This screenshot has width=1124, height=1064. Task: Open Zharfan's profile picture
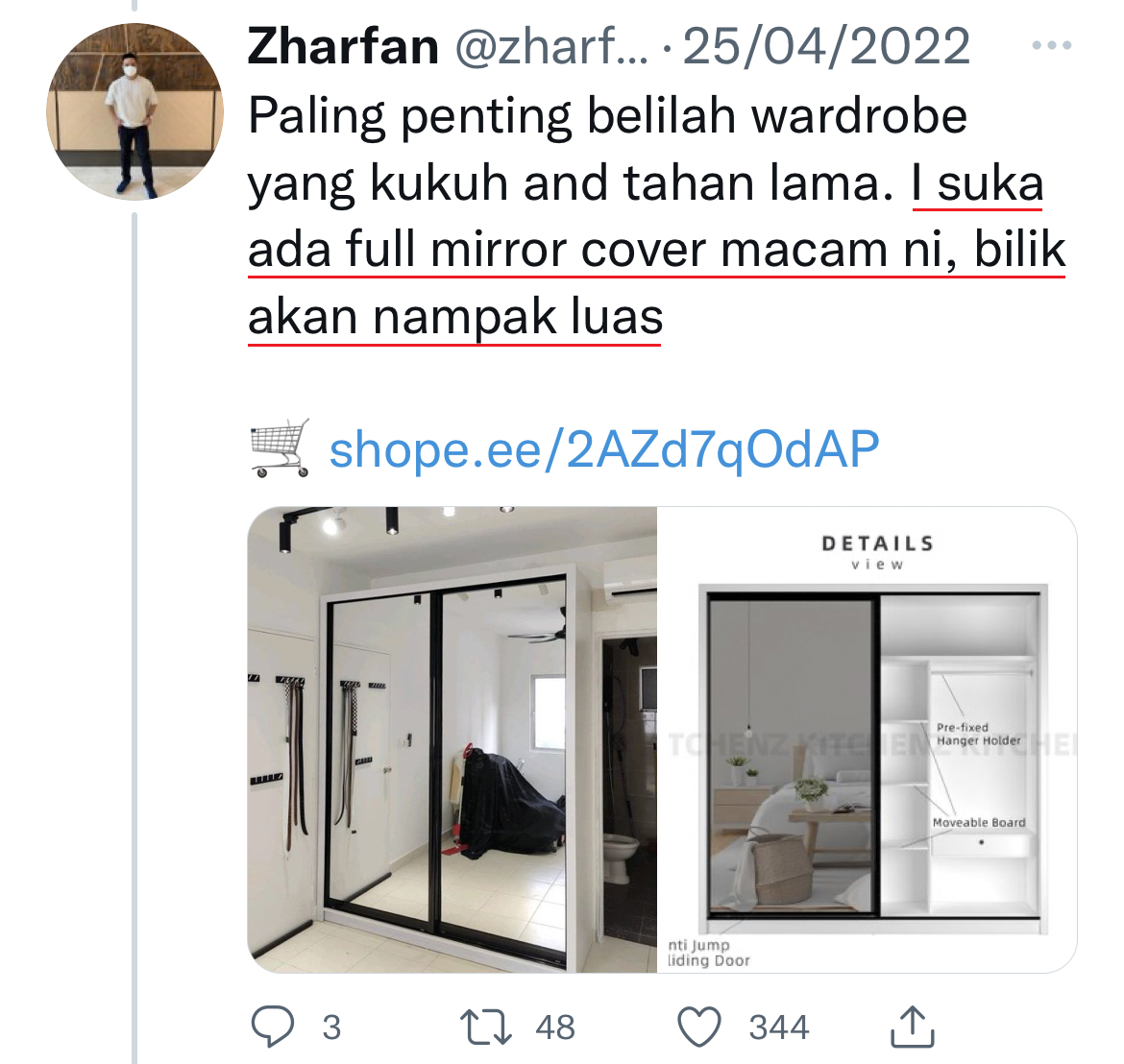[134, 111]
